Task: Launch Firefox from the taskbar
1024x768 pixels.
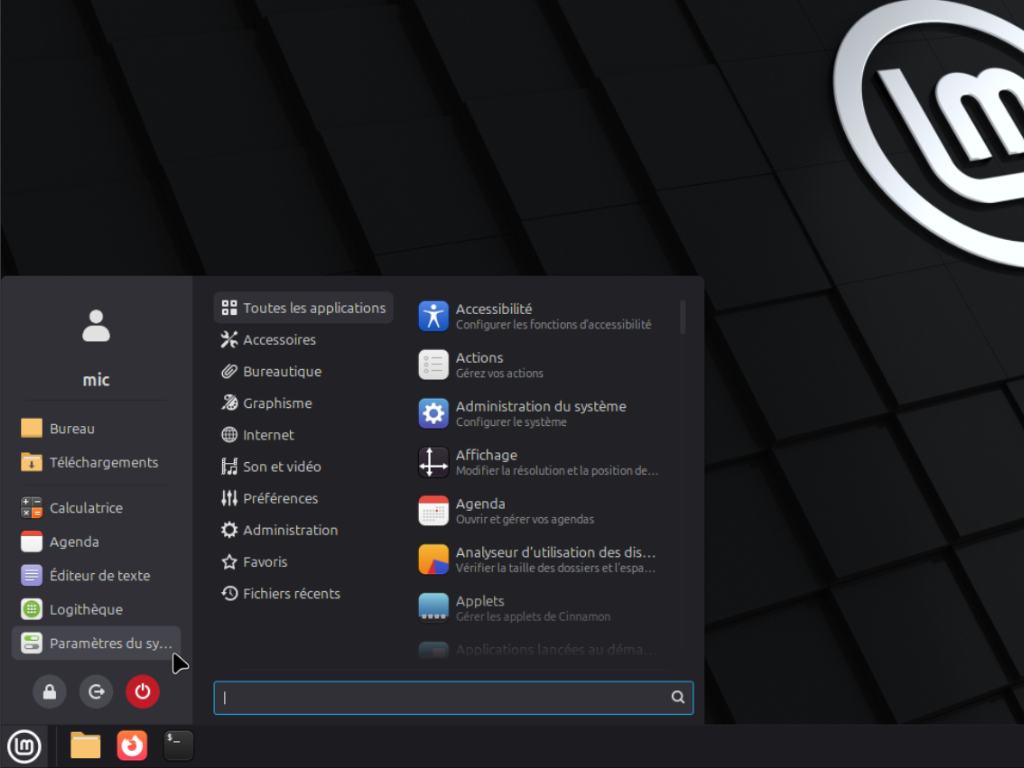Action: pos(132,746)
